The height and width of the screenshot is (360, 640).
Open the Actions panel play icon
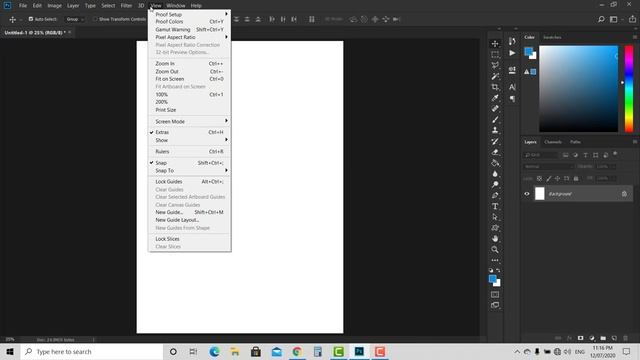click(512, 53)
